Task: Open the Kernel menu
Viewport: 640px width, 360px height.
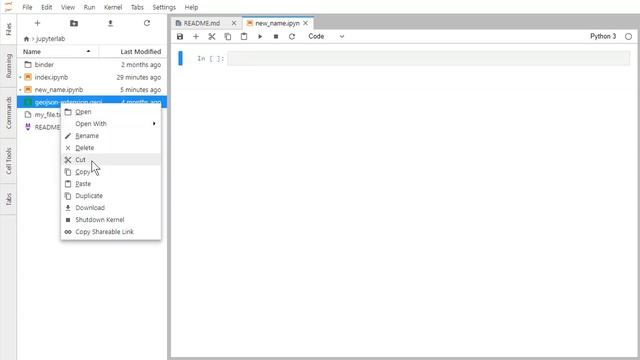Action: pos(113,7)
